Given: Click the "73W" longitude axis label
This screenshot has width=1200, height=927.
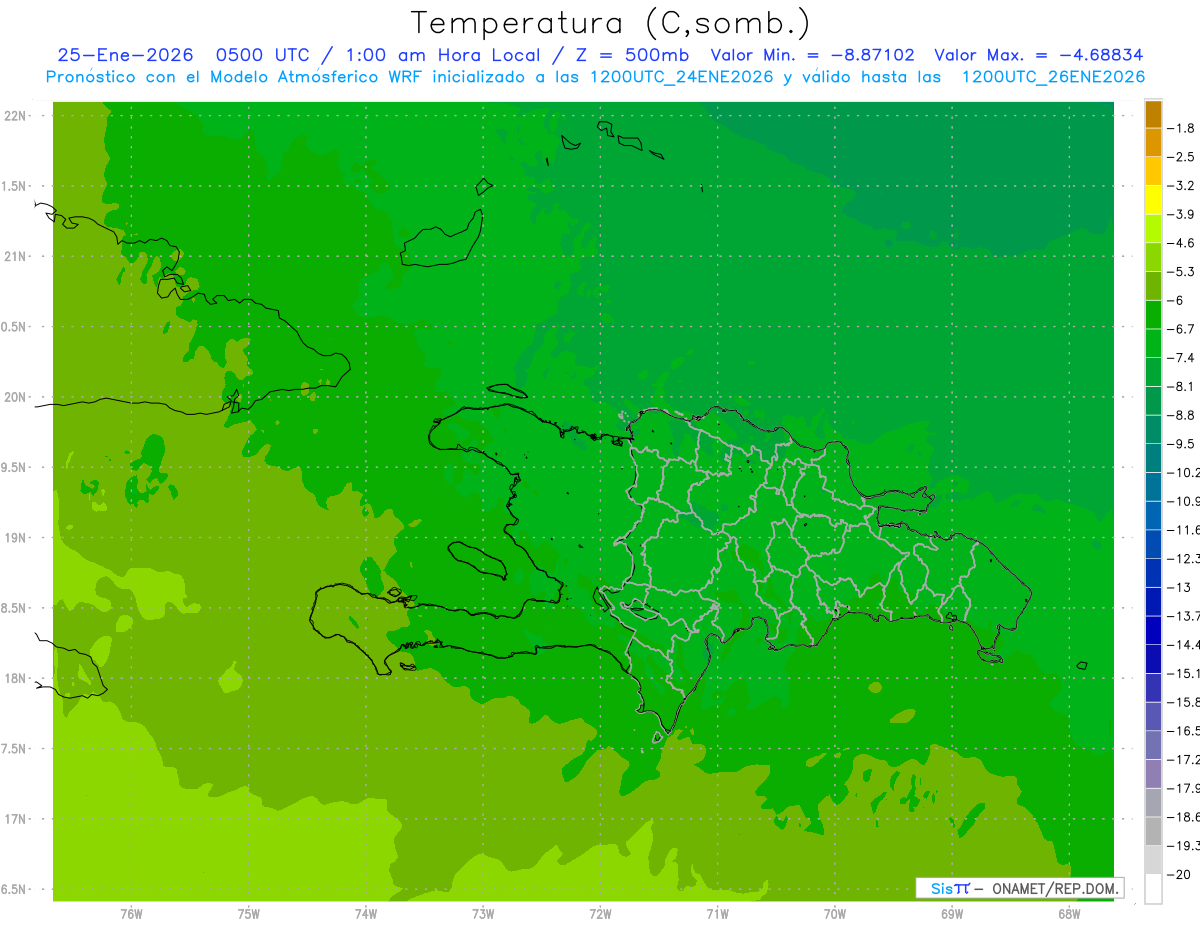Looking at the screenshot, I should 483,914.
